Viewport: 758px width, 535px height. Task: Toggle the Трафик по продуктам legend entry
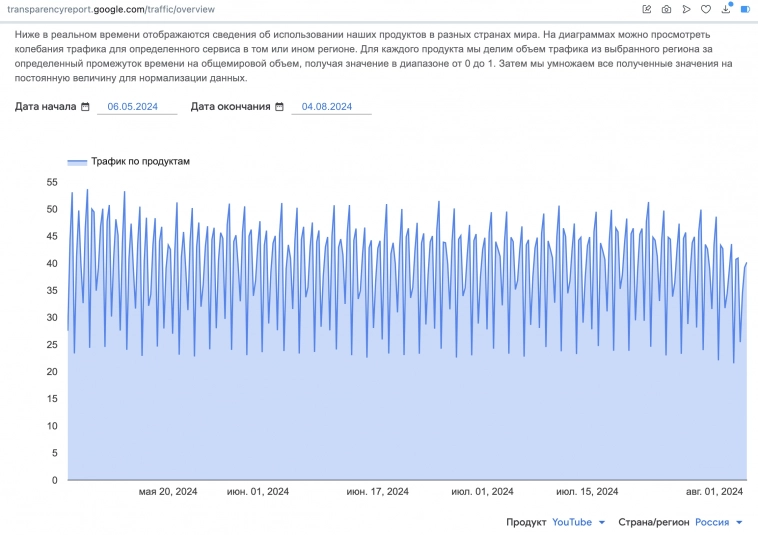[140, 161]
